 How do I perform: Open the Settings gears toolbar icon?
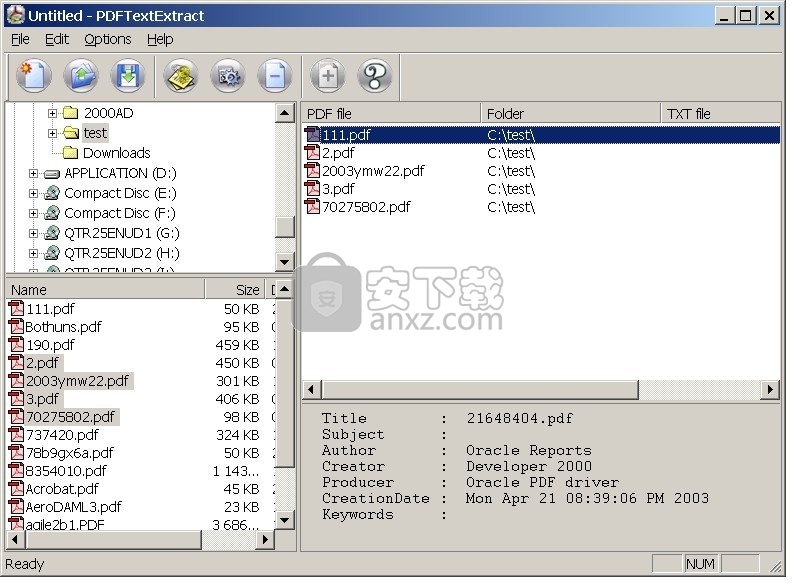(x=228, y=76)
